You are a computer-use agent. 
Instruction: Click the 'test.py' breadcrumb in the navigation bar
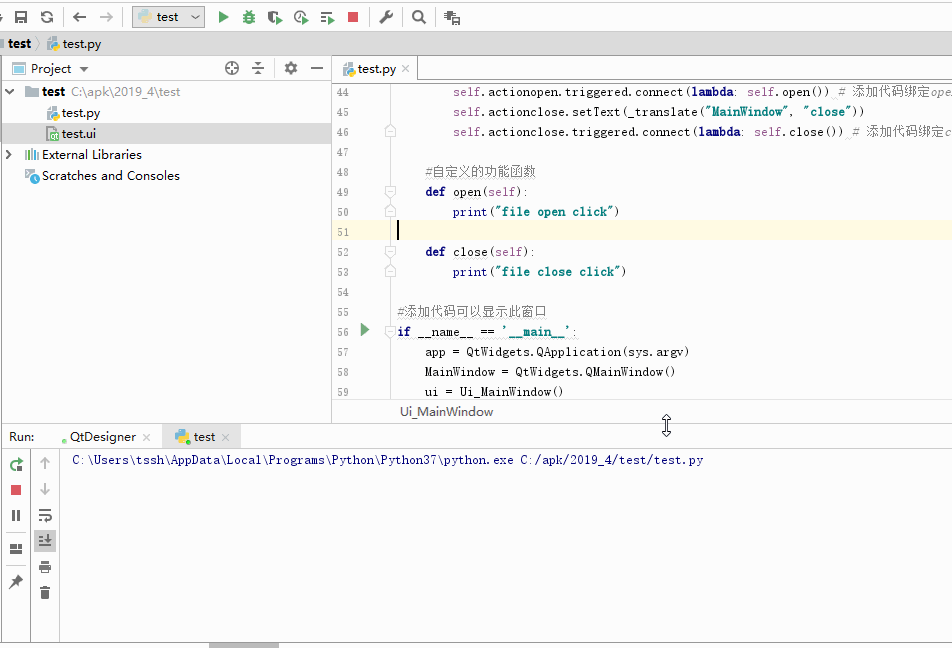pyautogui.click(x=75, y=44)
